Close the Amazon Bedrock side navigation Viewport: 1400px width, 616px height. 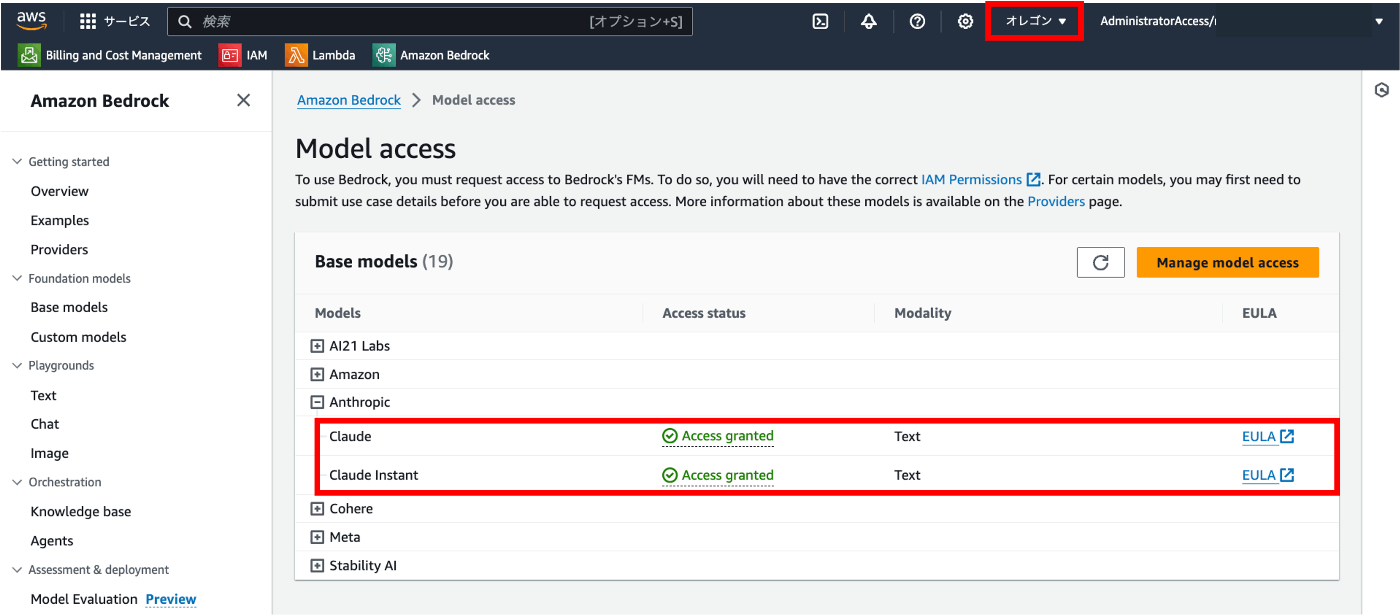pos(243,100)
